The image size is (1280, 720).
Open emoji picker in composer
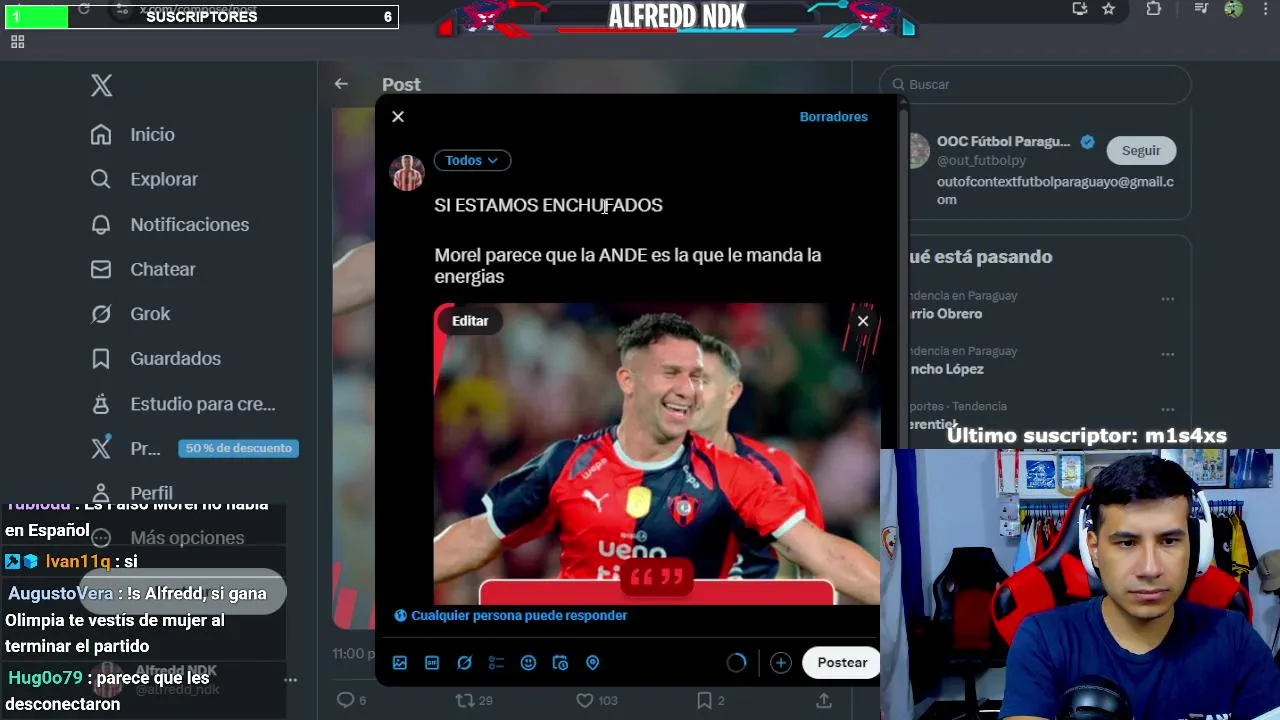[x=528, y=663]
